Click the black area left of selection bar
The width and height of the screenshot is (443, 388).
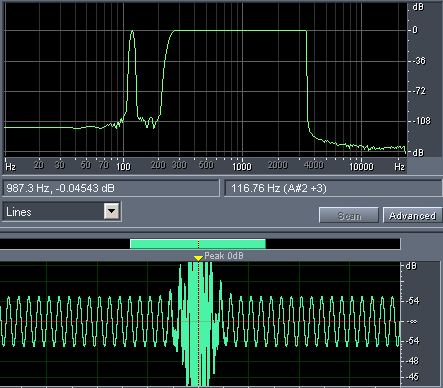(x=65, y=244)
